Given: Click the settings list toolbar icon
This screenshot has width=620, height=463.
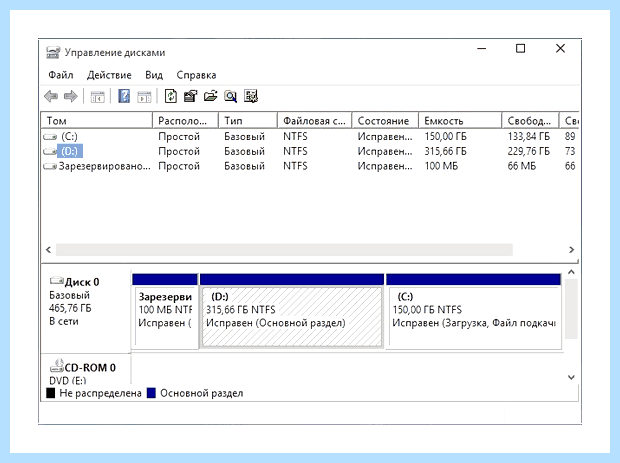Looking at the screenshot, I should (x=251, y=96).
